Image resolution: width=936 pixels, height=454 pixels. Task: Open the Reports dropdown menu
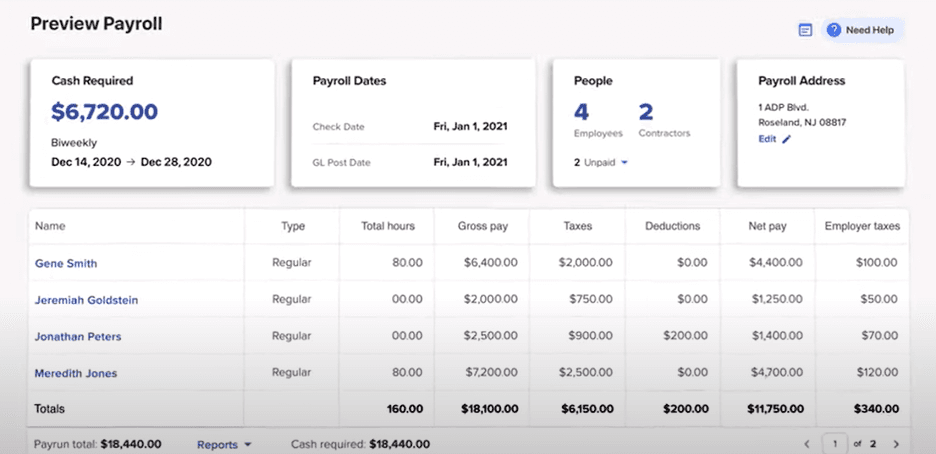click(224, 444)
